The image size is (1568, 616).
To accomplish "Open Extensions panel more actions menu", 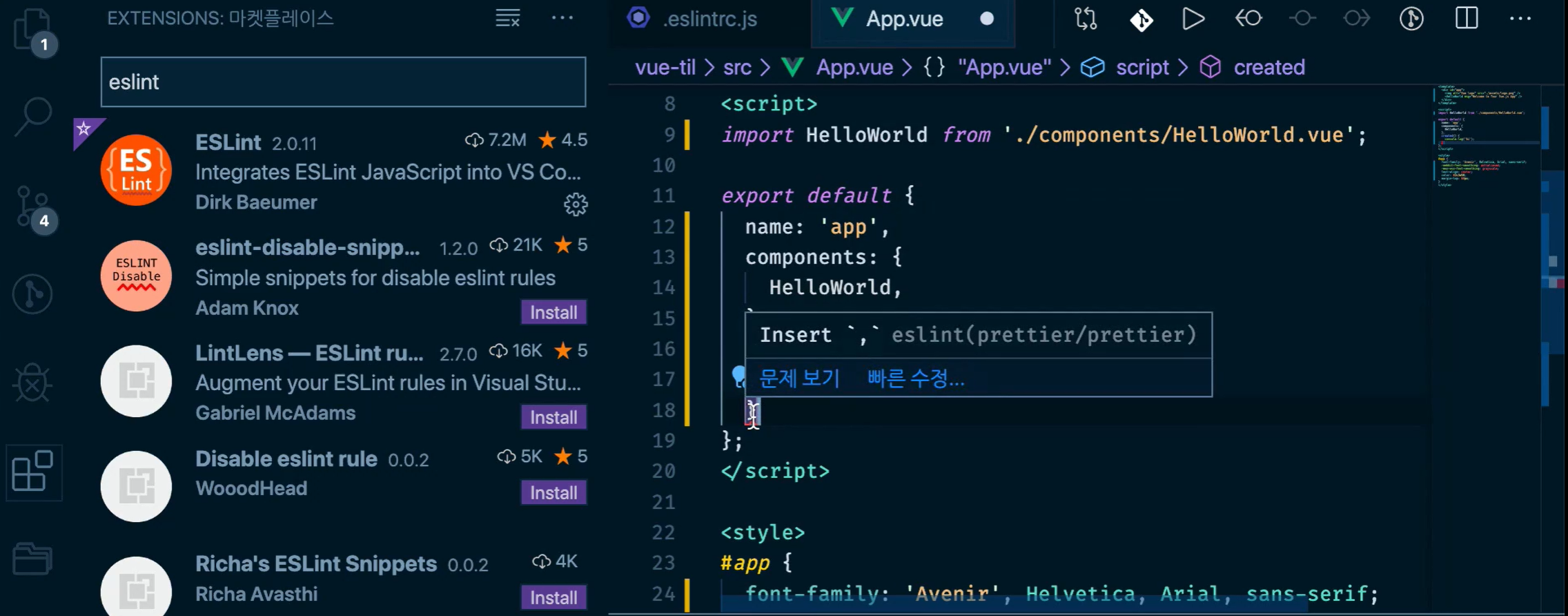I will [x=562, y=18].
